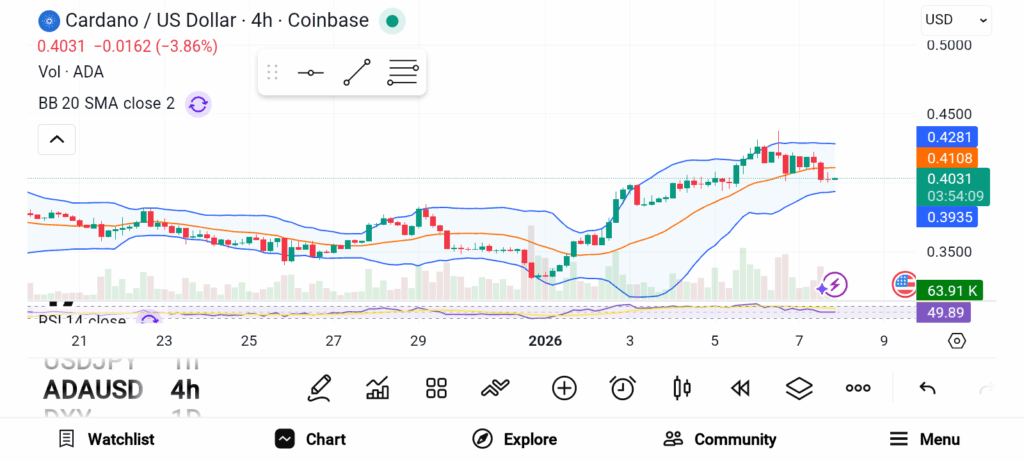Open the more options ellipsis menu
1024x461 pixels.
coord(857,388)
